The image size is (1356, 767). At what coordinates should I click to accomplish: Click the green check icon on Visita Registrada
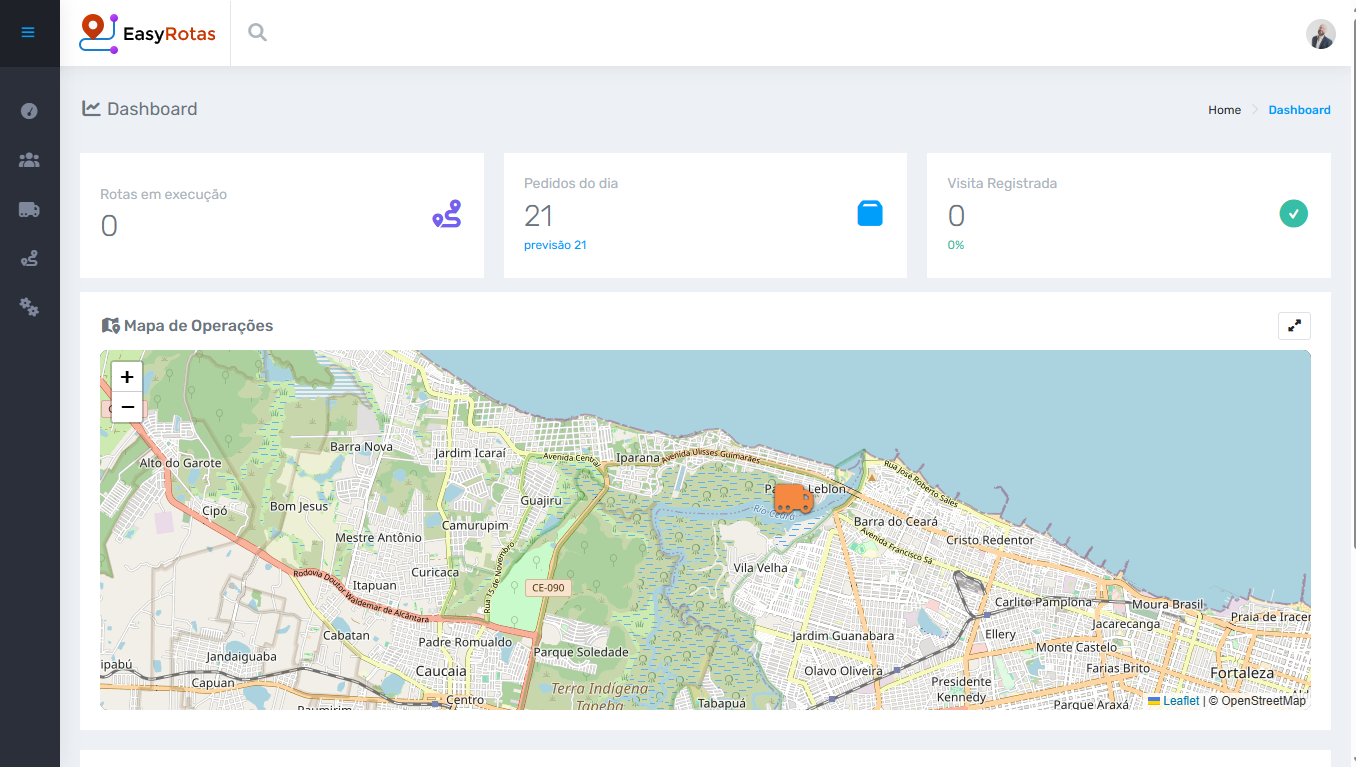point(1294,213)
